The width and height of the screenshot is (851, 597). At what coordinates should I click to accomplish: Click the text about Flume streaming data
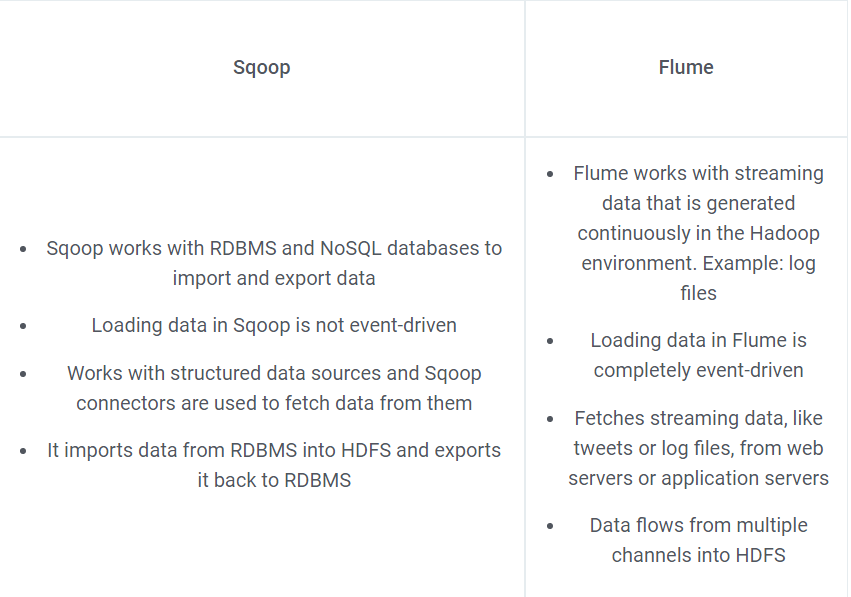[698, 233]
